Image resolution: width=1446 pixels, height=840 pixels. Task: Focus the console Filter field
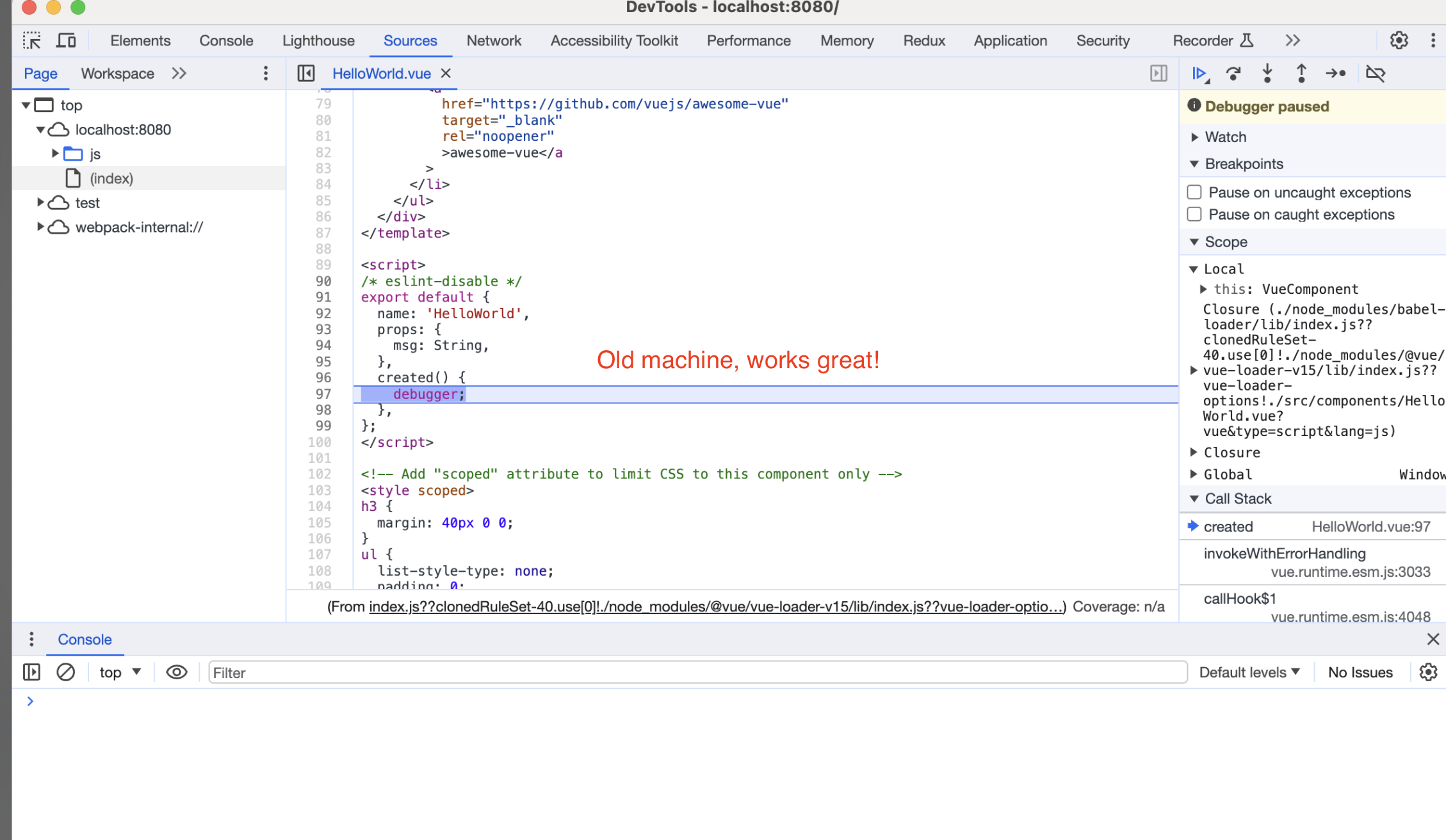pyautogui.click(x=697, y=672)
